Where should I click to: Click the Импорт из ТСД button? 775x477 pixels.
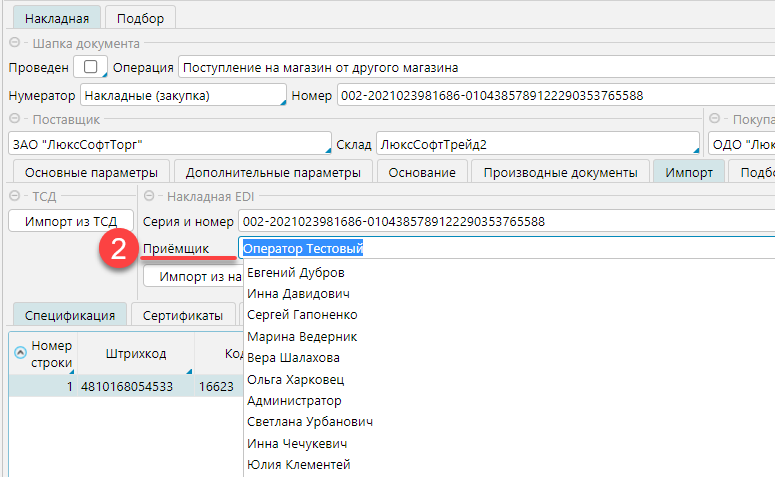(x=71, y=221)
